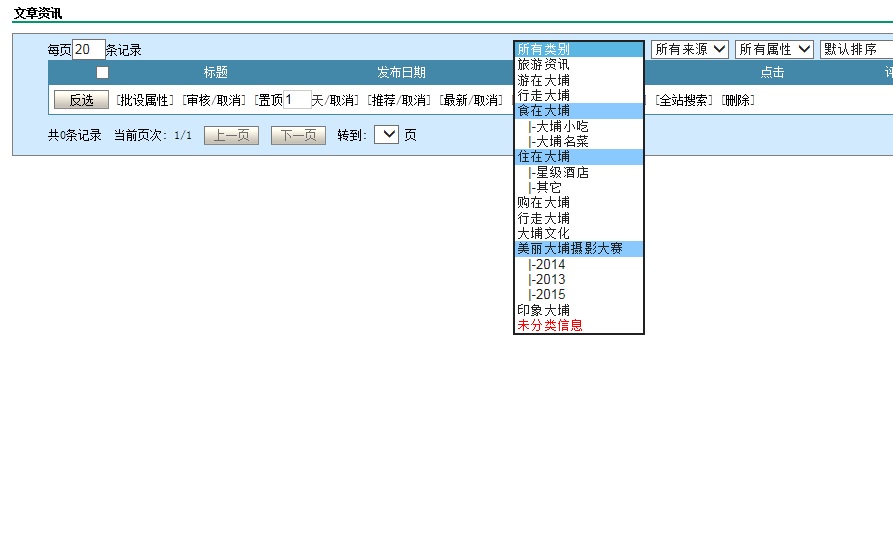Choose 游在大埔 from the category list
Screen dimensions: 893x540
tap(544, 80)
